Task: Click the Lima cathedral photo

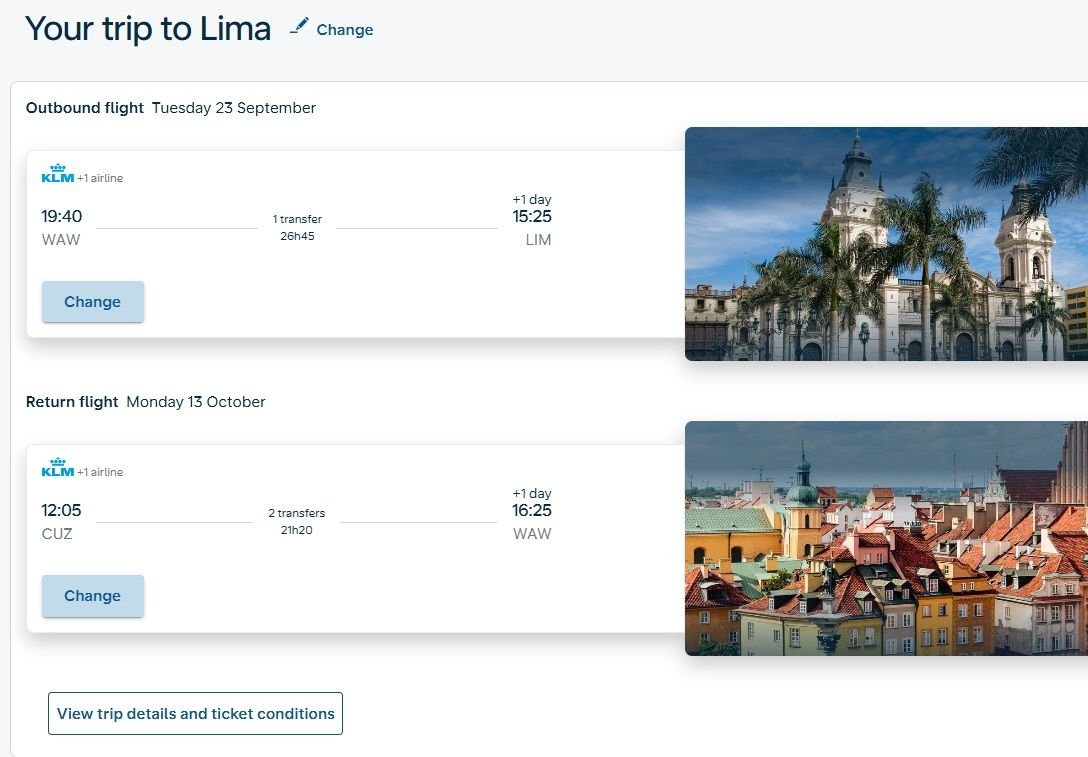Action: click(x=885, y=243)
